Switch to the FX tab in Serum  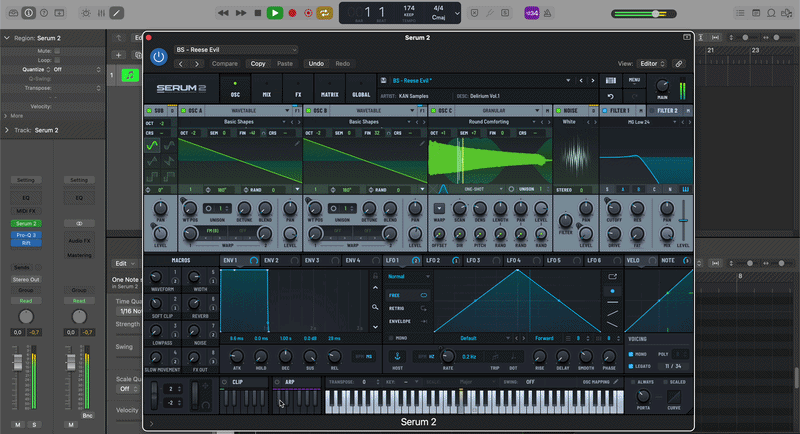[x=298, y=89]
